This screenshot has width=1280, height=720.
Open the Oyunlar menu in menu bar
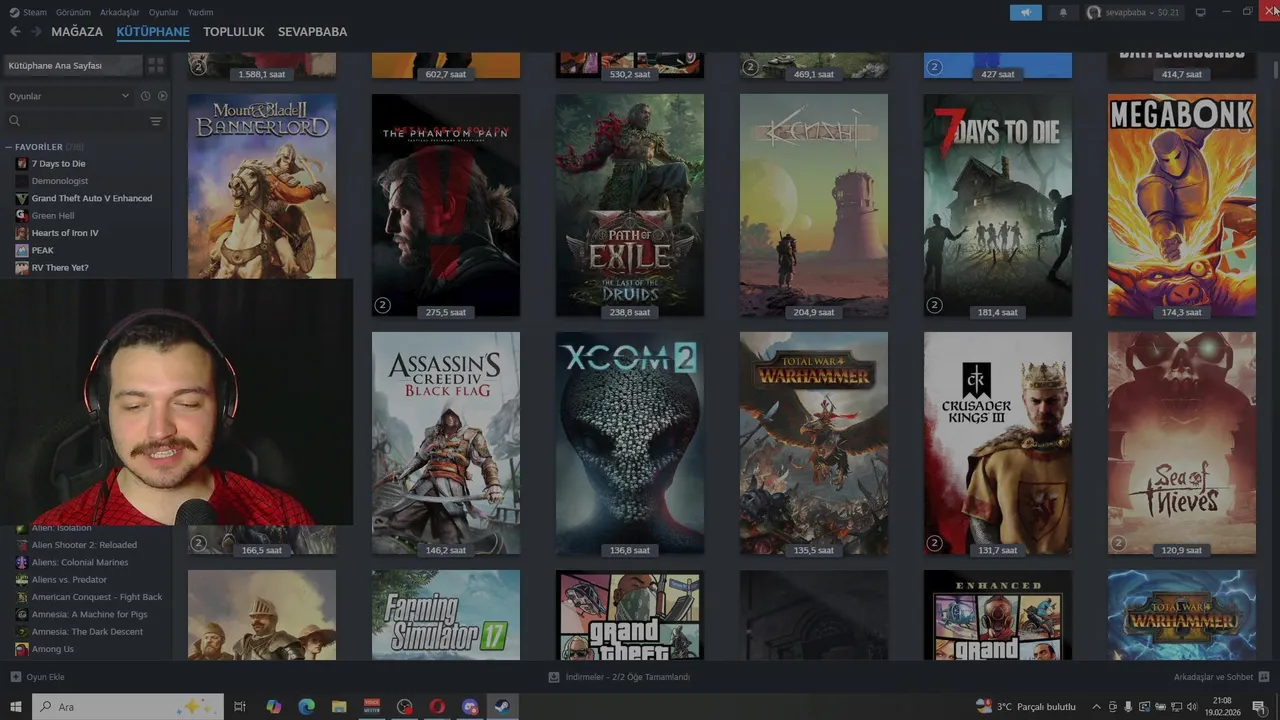point(164,12)
